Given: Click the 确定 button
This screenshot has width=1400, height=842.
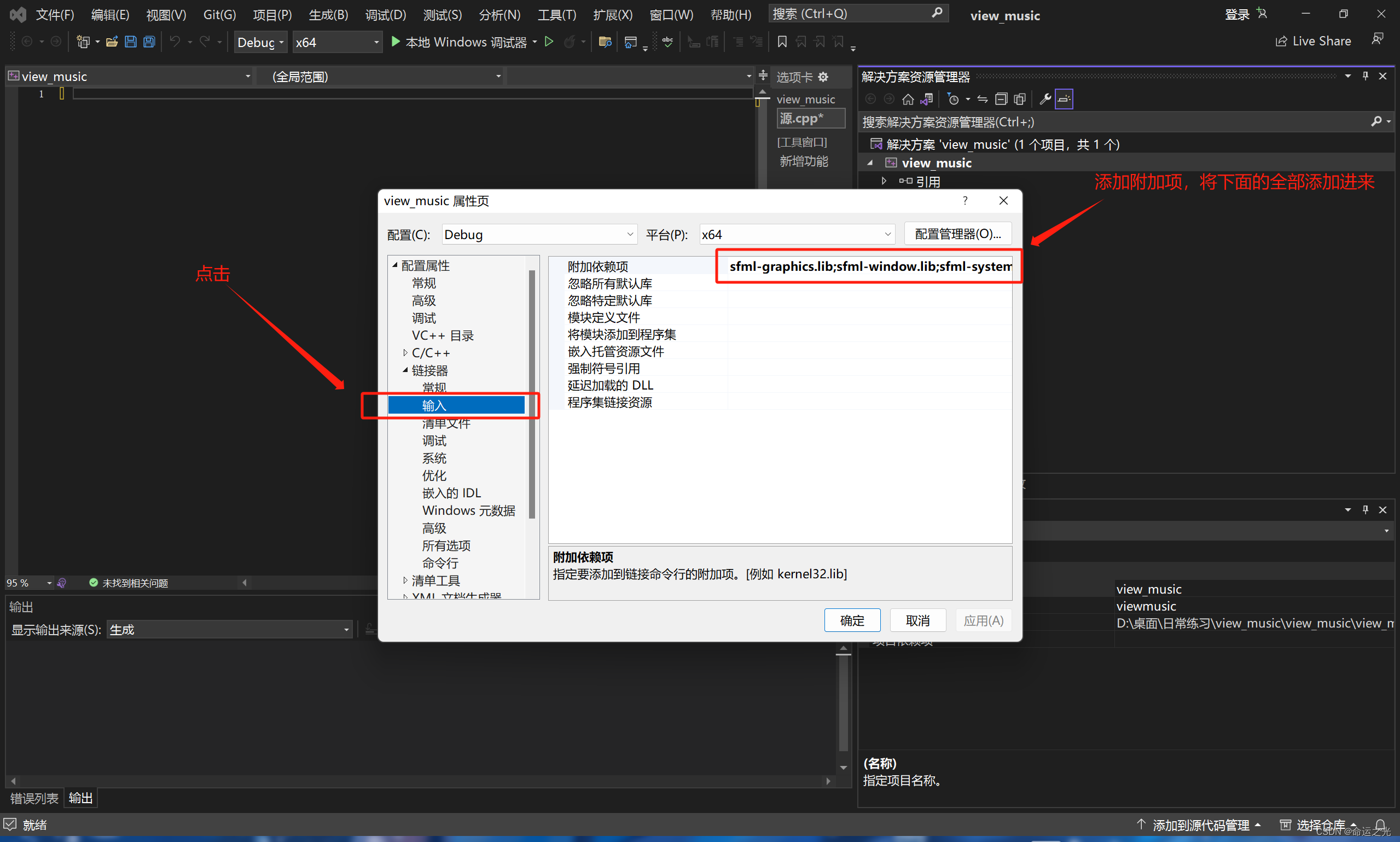Looking at the screenshot, I should tap(851, 620).
